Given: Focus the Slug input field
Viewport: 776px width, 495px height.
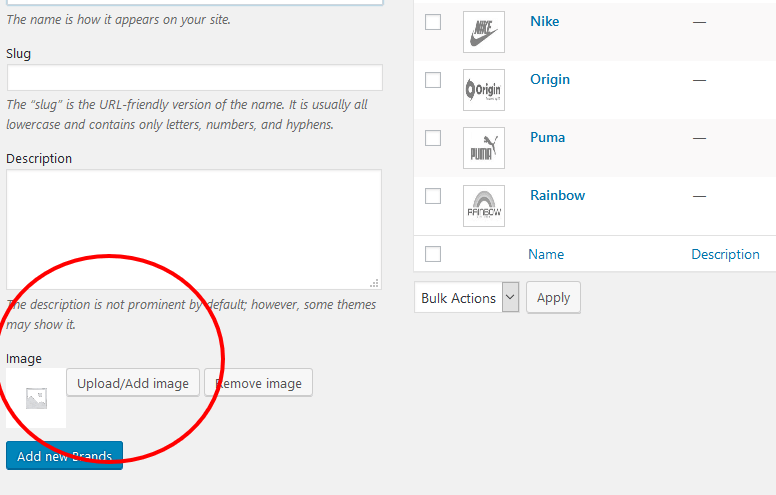Looking at the screenshot, I should pyautogui.click(x=194, y=78).
